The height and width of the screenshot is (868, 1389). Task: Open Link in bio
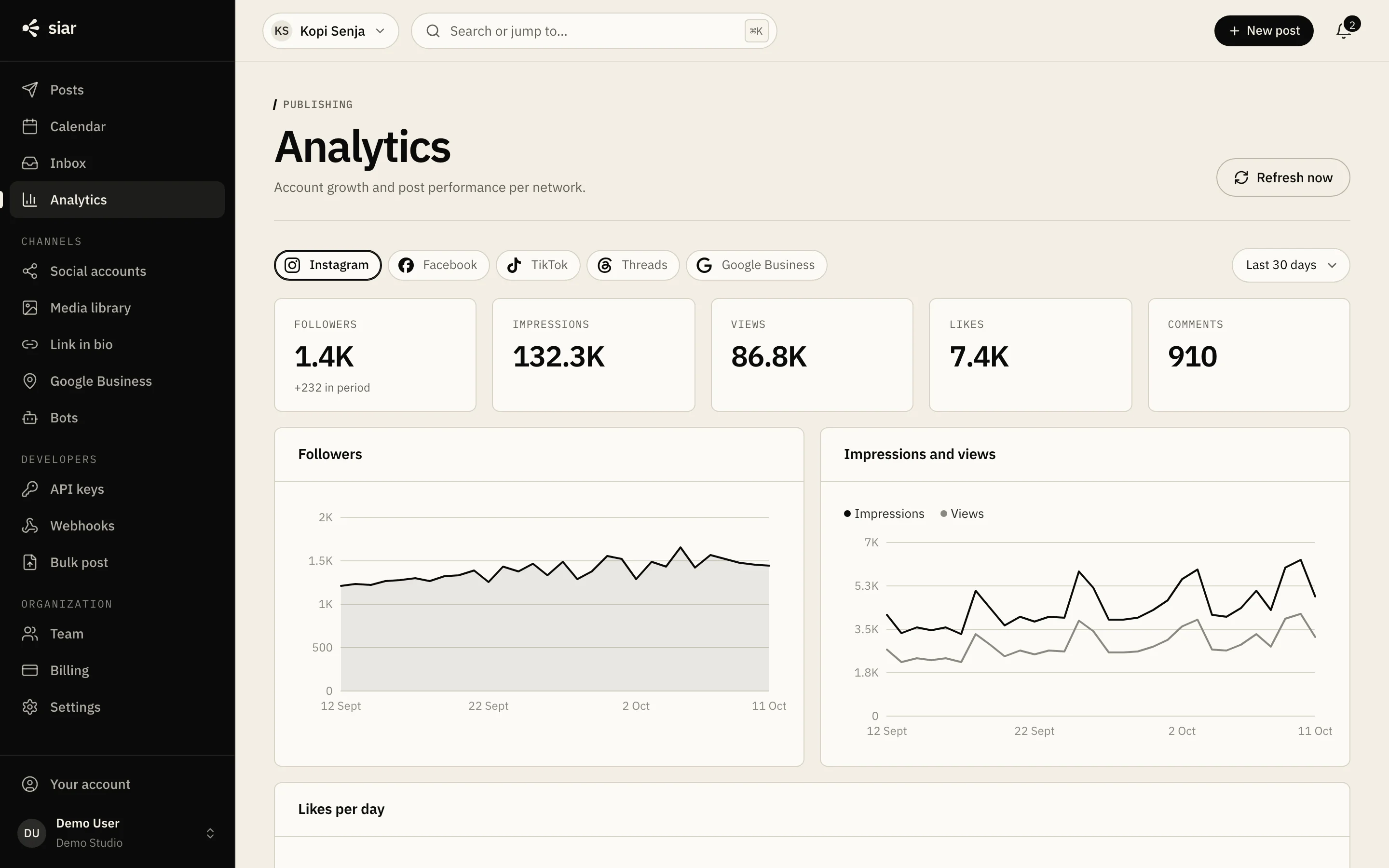click(x=117, y=344)
